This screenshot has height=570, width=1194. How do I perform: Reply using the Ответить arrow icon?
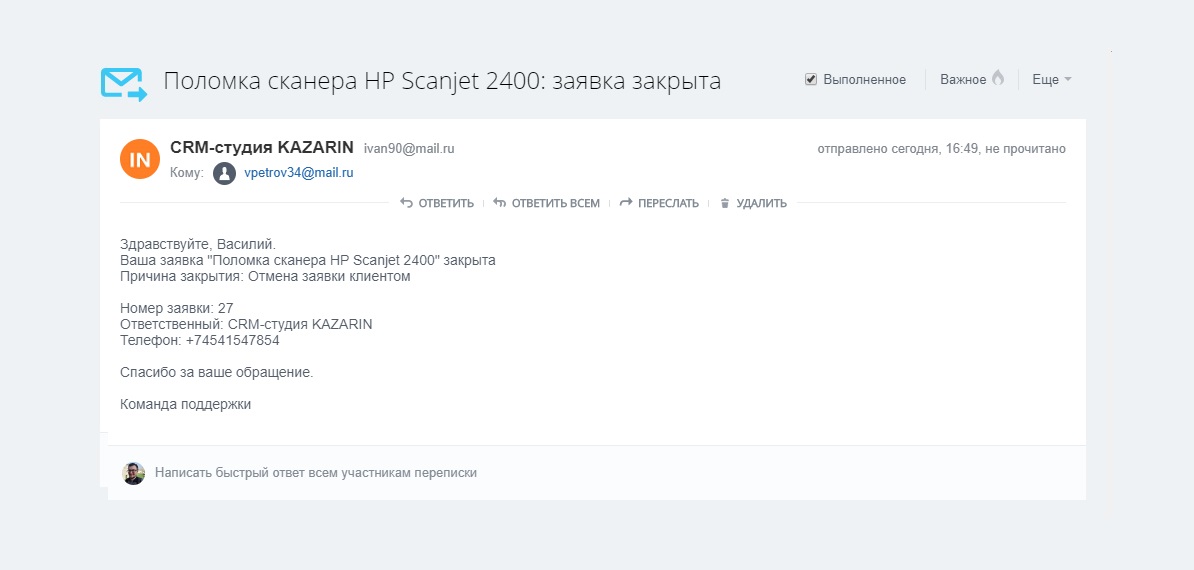pos(406,203)
